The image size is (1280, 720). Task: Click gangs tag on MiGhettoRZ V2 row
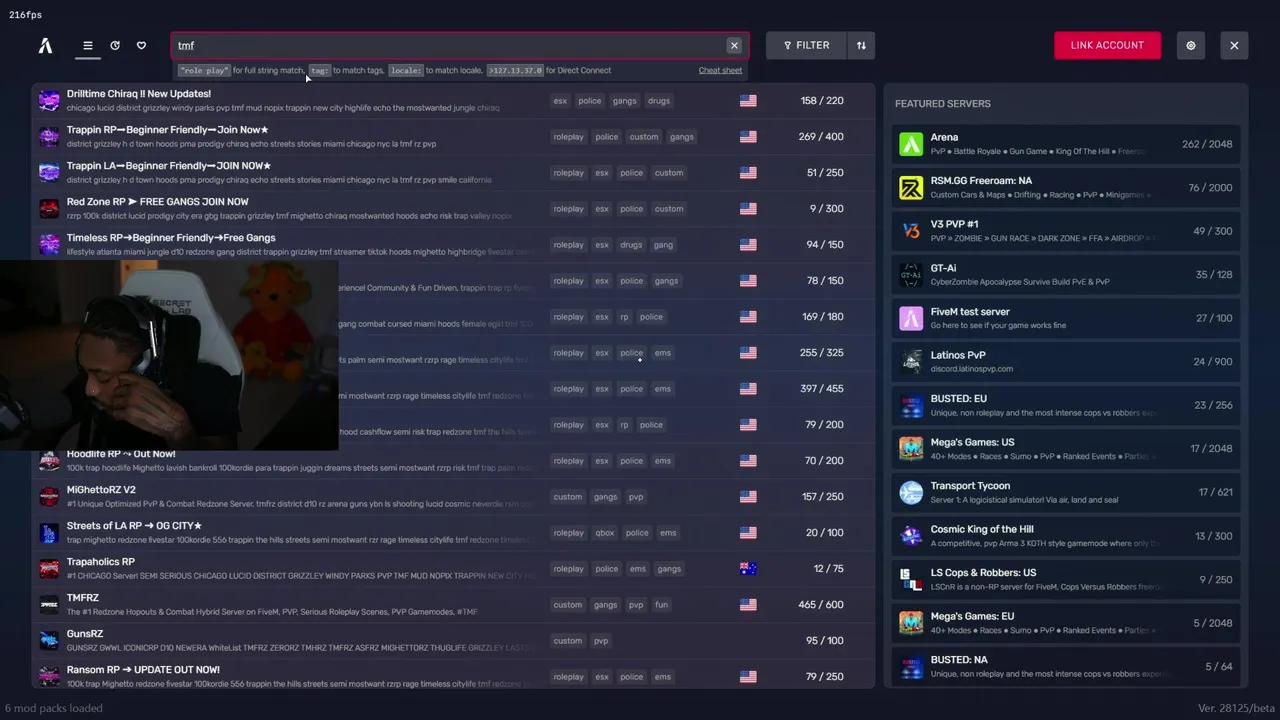605,496
